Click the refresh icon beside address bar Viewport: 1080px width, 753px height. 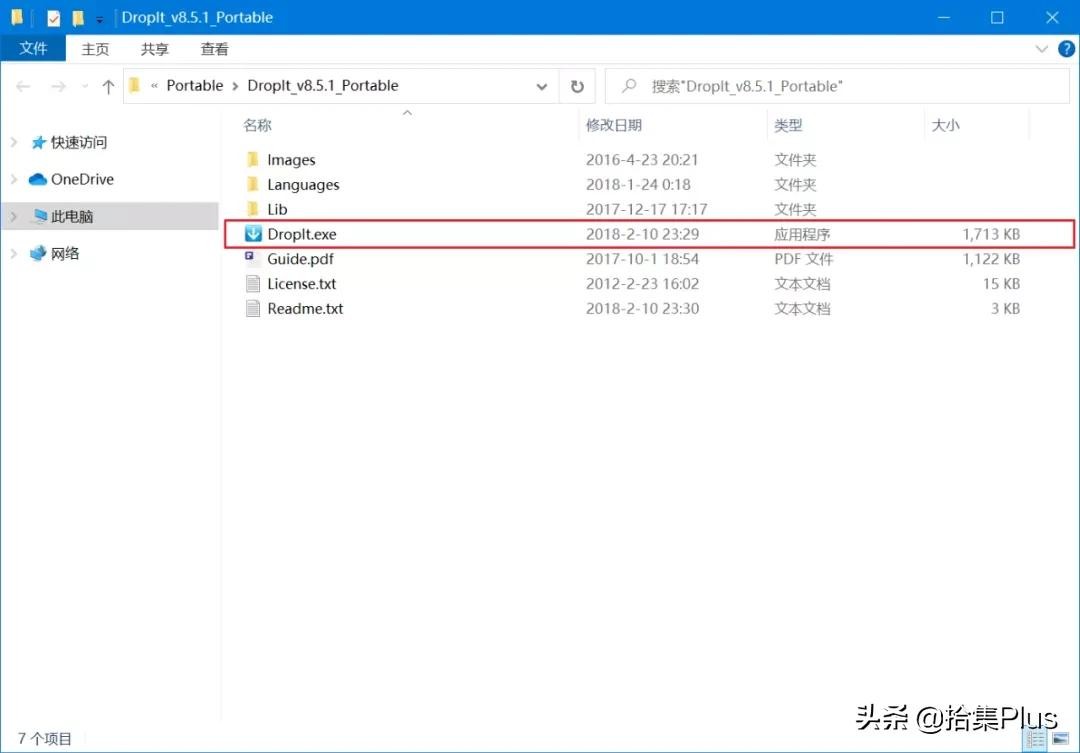(577, 87)
